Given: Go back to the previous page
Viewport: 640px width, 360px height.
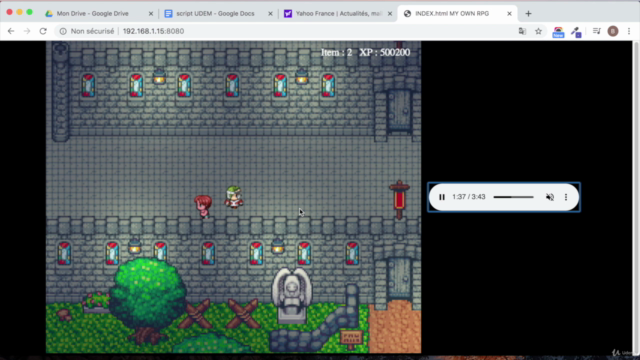Looking at the screenshot, I should tap(11, 31).
